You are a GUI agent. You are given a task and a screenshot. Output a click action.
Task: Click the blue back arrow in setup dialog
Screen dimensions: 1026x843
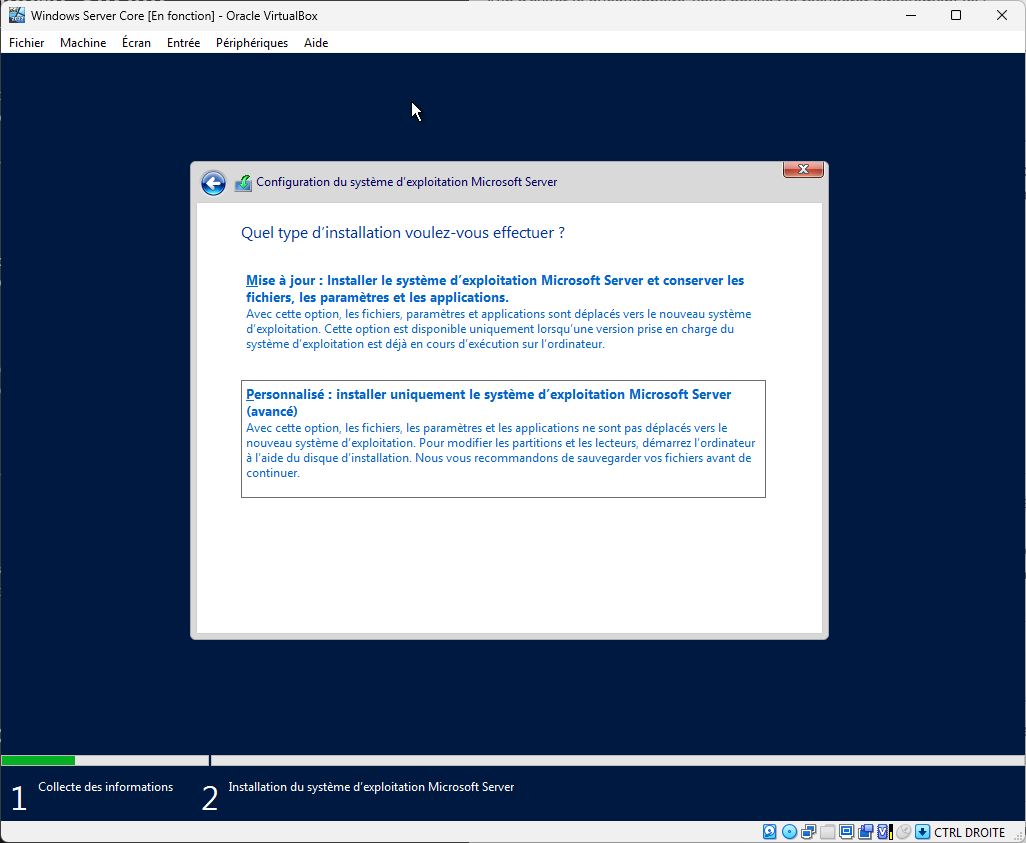(x=213, y=183)
